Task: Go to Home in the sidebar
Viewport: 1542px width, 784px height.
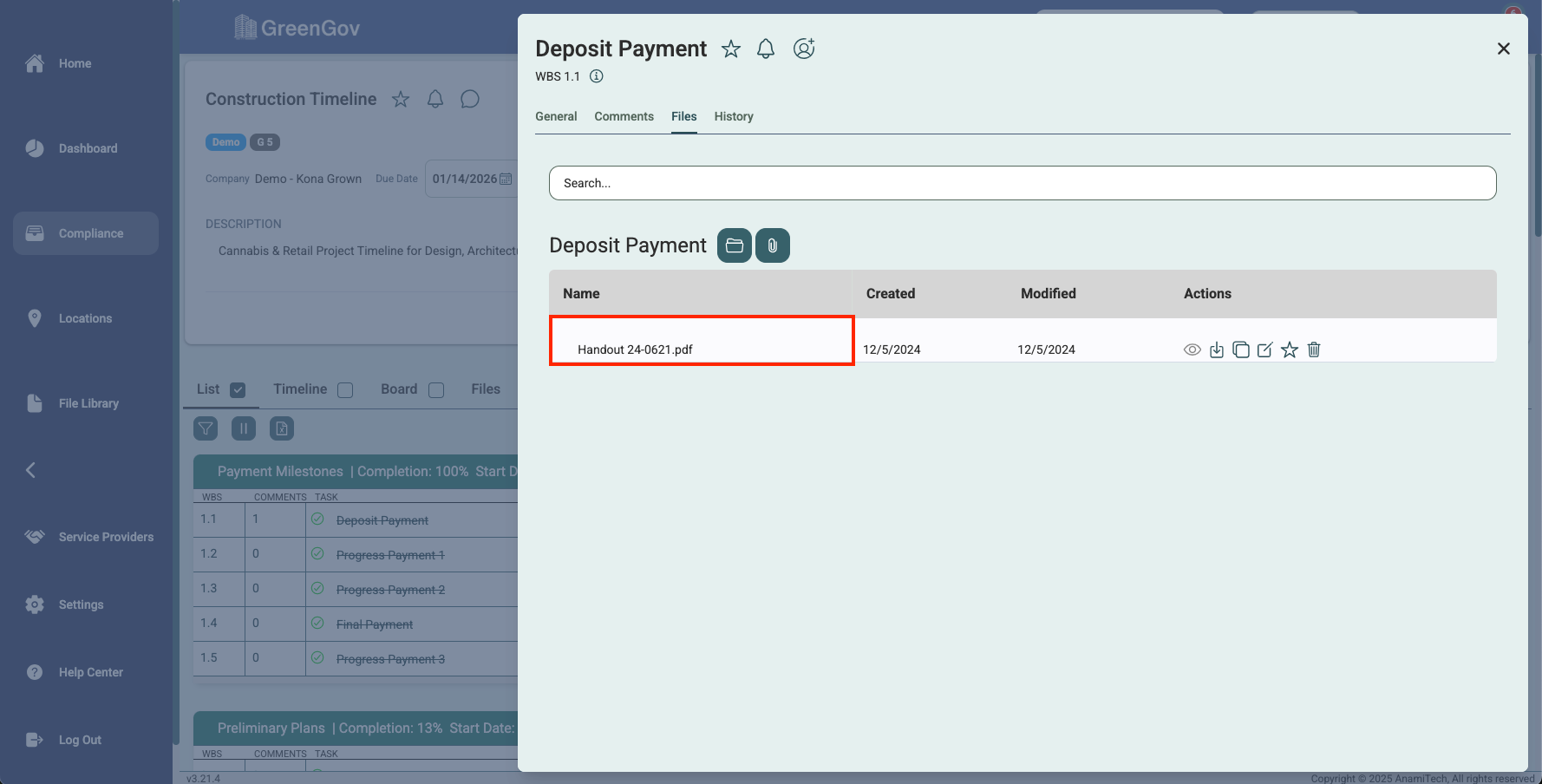Action: coord(86,63)
